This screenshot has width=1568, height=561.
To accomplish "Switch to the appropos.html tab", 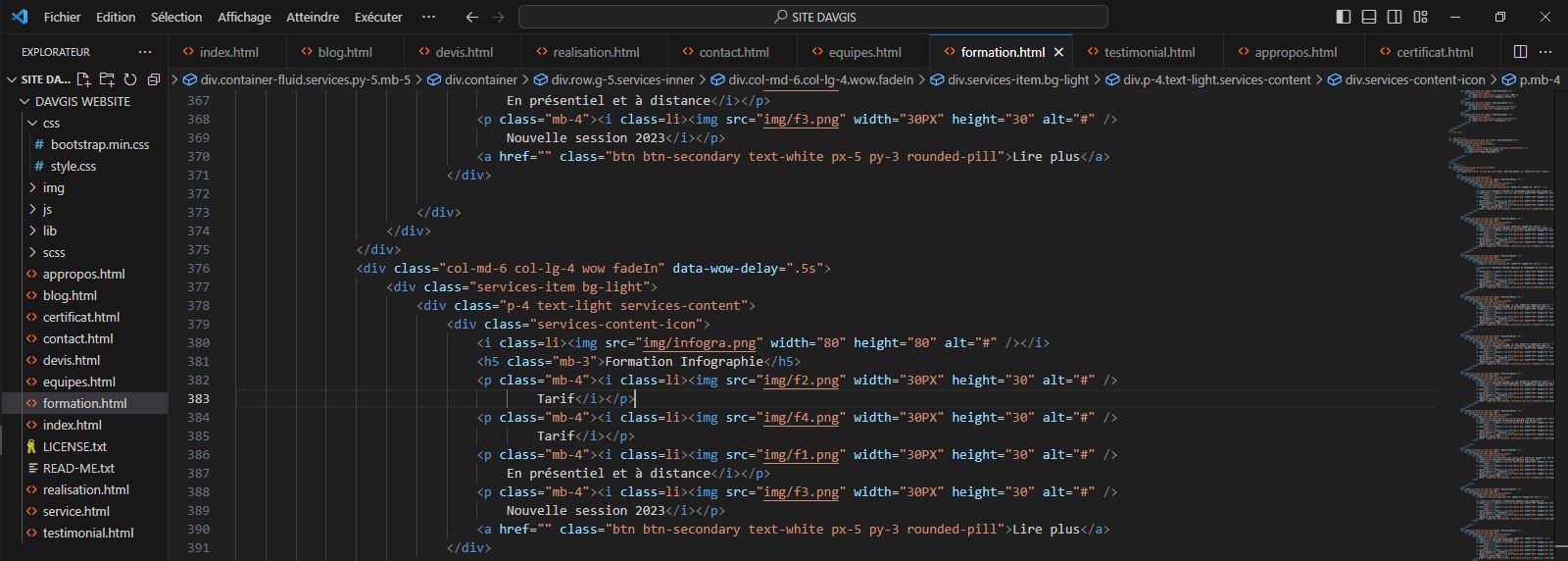I will (1295, 52).
